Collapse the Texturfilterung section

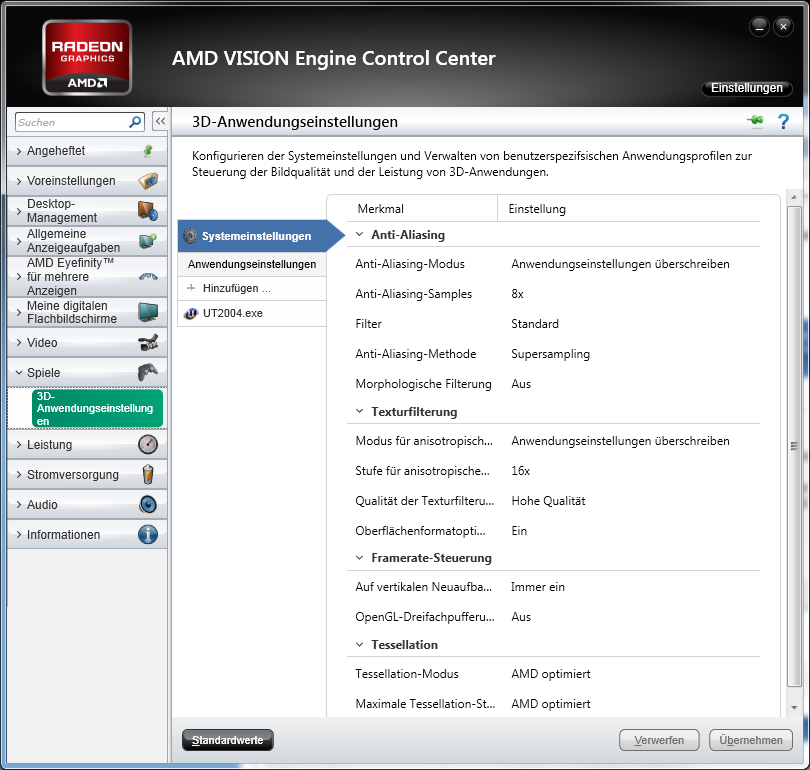[x=360, y=412]
